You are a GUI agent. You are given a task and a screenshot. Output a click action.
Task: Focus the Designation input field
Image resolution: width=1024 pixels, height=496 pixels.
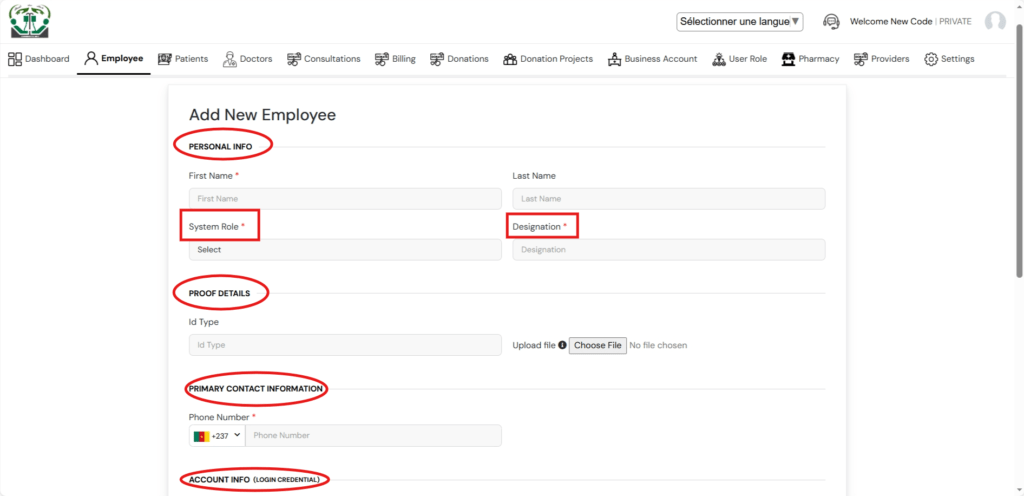coord(669,249)
